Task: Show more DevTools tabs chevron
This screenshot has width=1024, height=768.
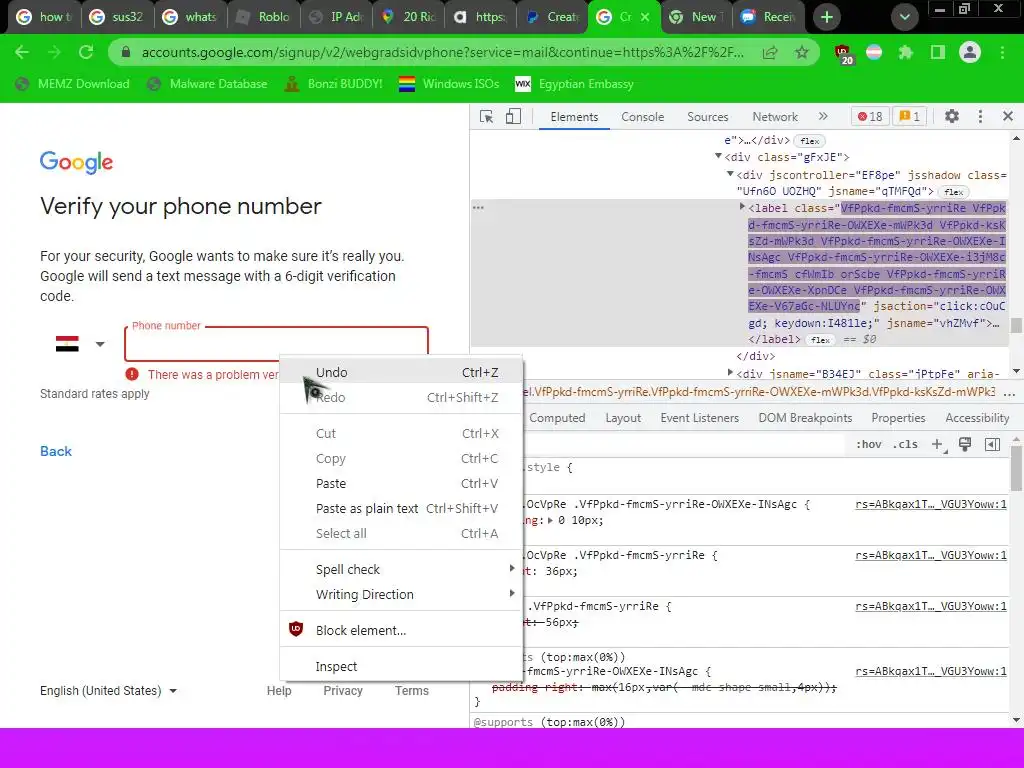Action: tap(823, 116)
